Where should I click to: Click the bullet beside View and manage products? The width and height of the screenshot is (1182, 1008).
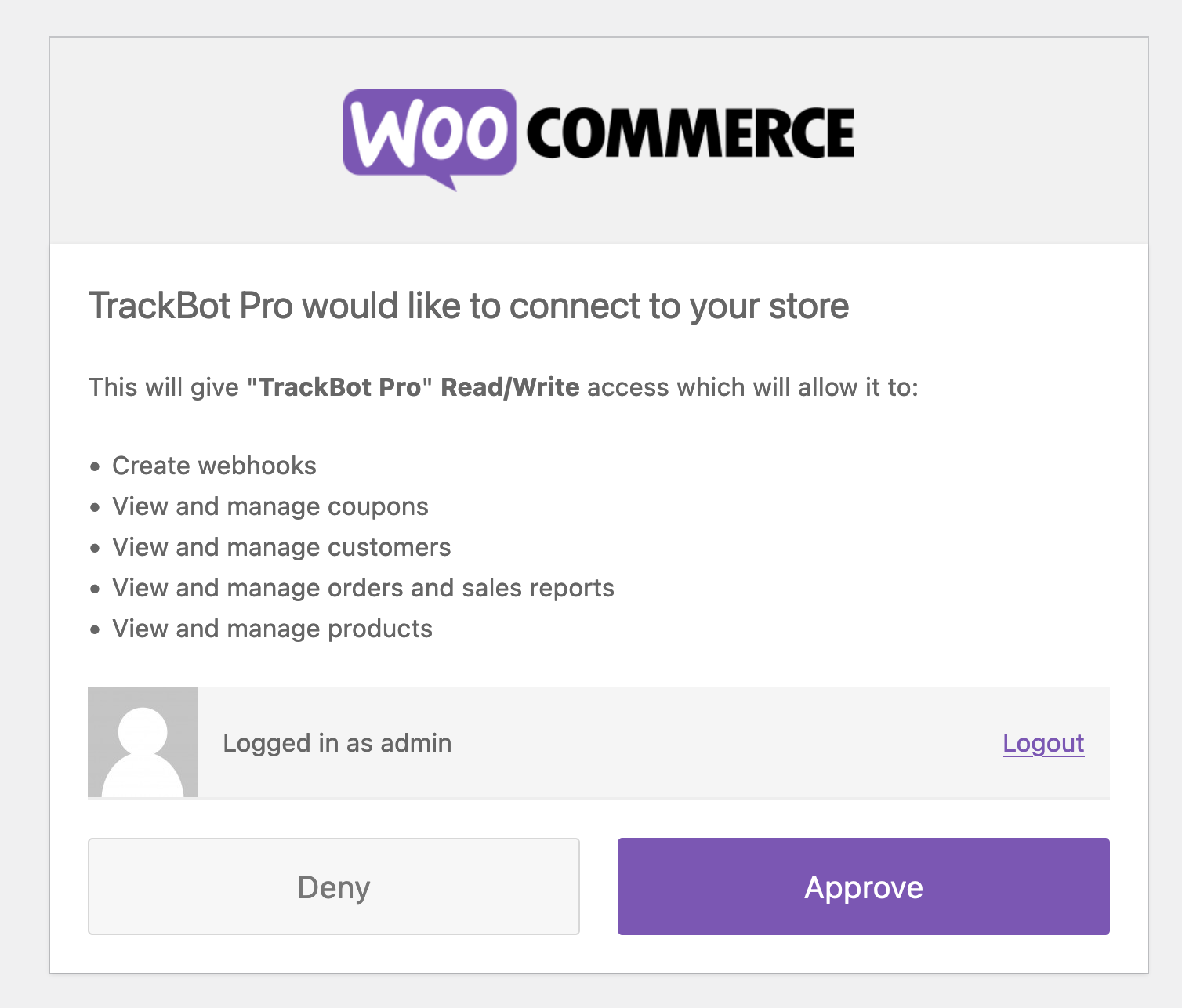95,629
